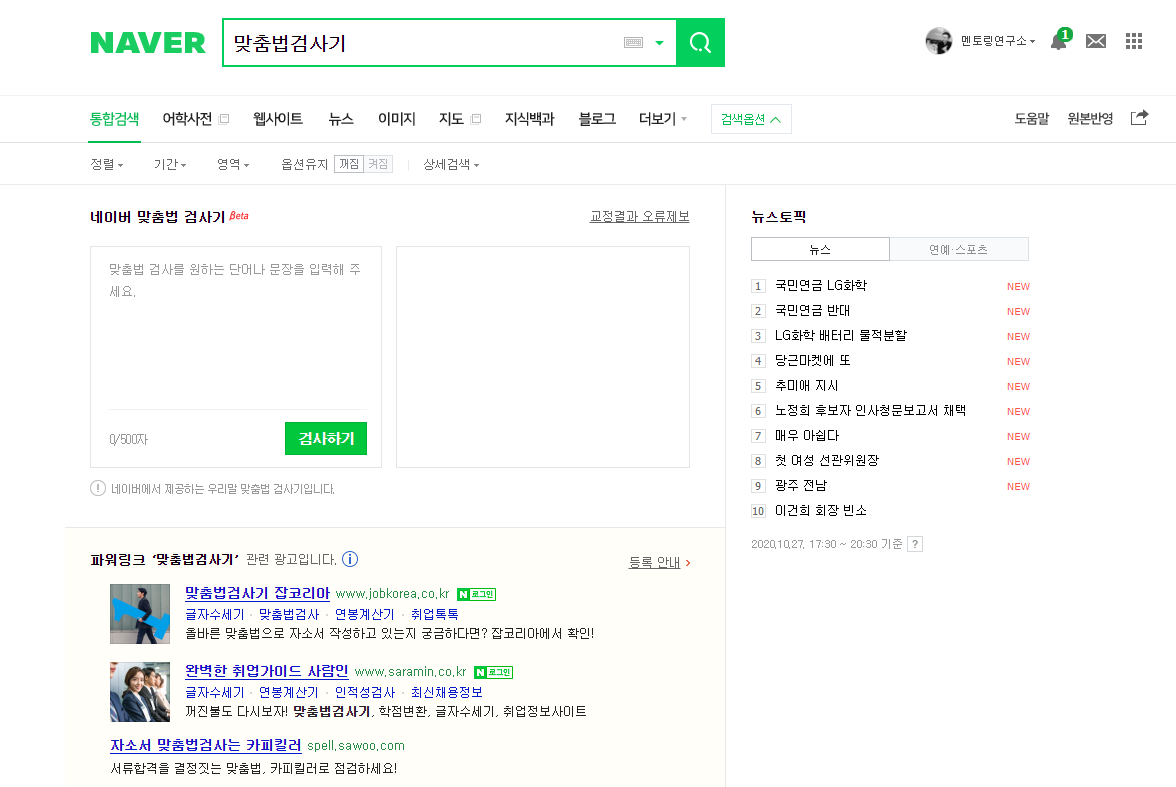Click the saramin ad thumbnail image
The height and width of the screenshot is (787, 1176).
point(140,692)
